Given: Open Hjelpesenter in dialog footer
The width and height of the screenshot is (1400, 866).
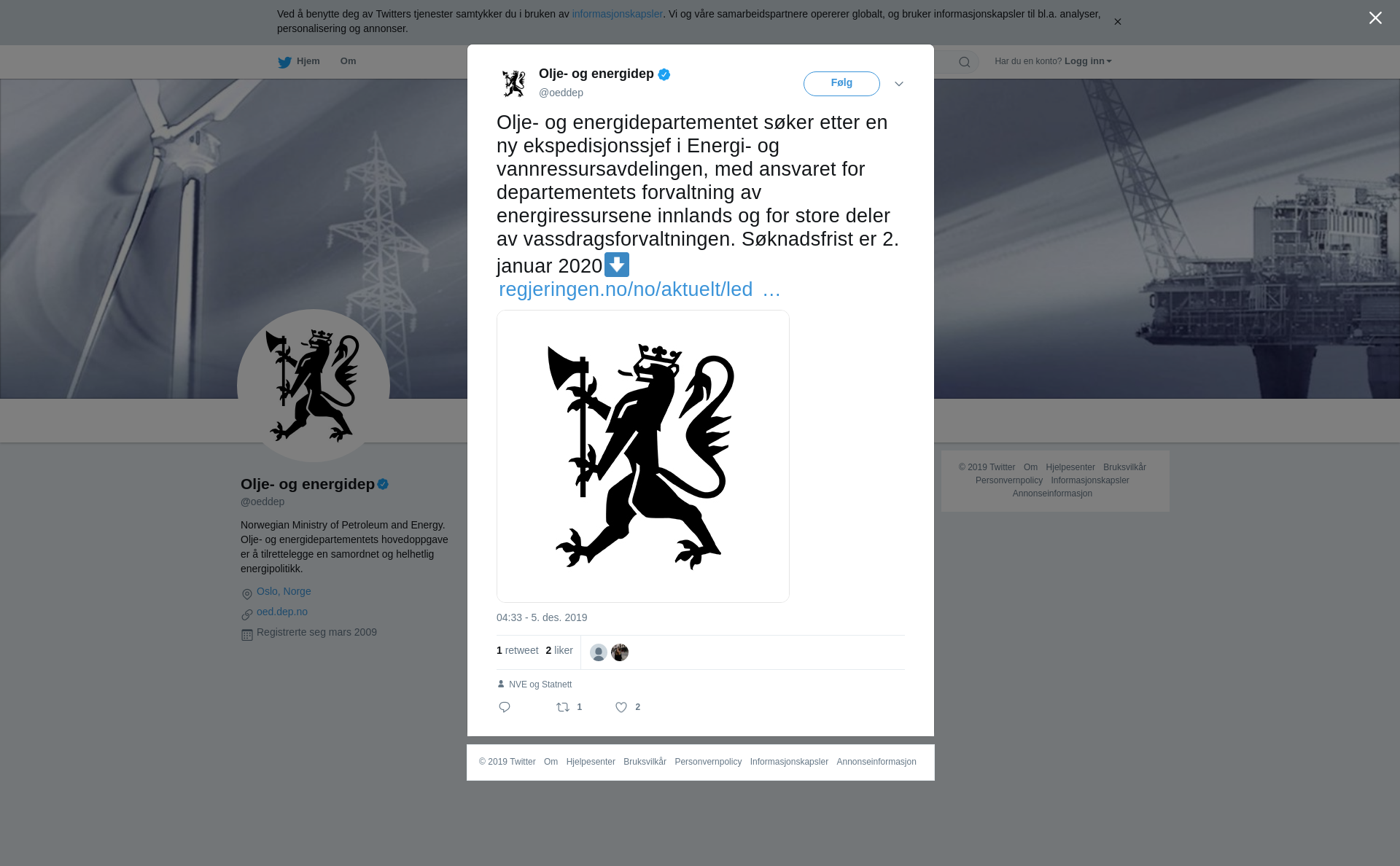Looking at the screenshot, I should point(591,762).
